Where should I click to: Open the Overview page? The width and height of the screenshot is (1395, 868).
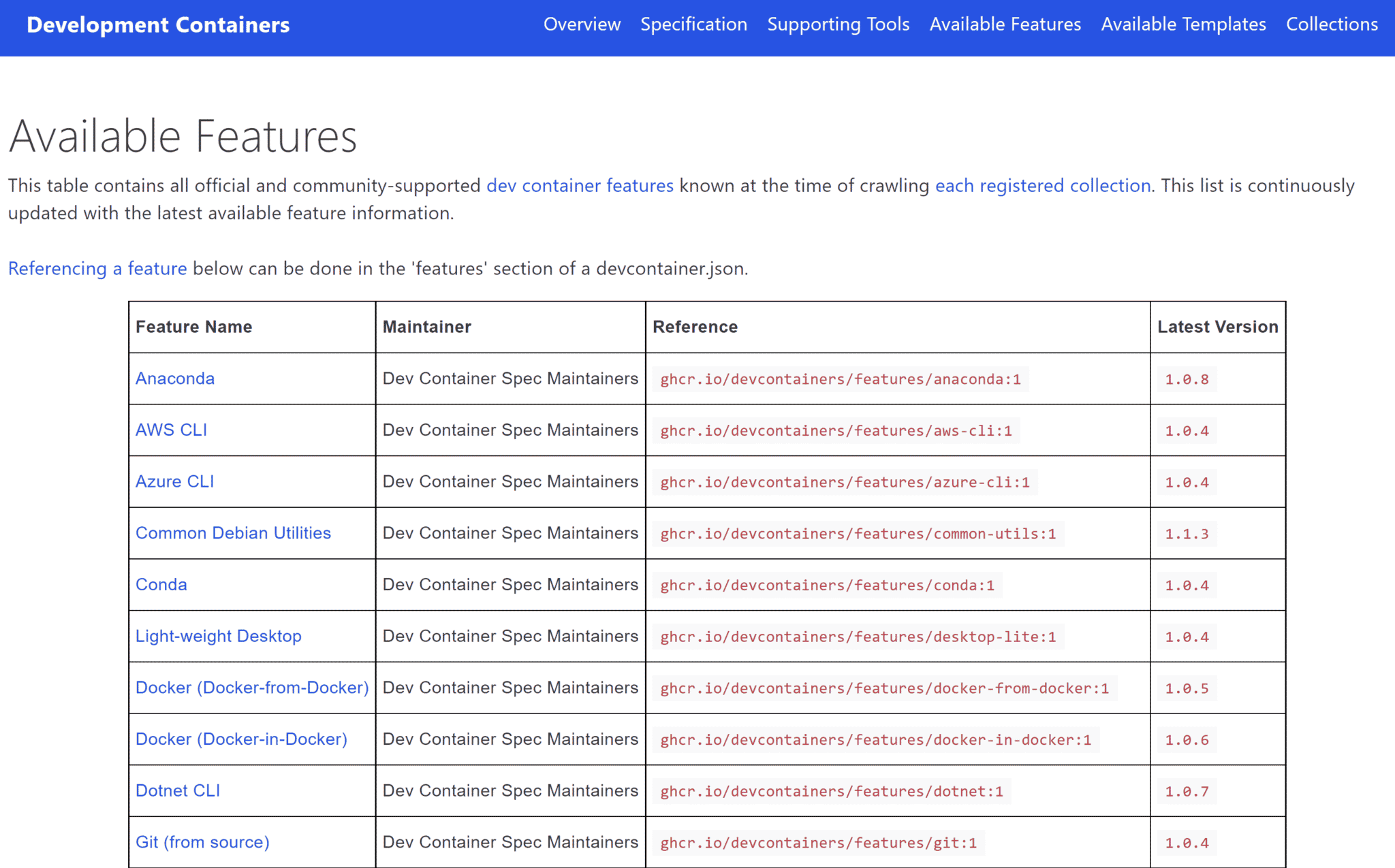click(582, 25)
